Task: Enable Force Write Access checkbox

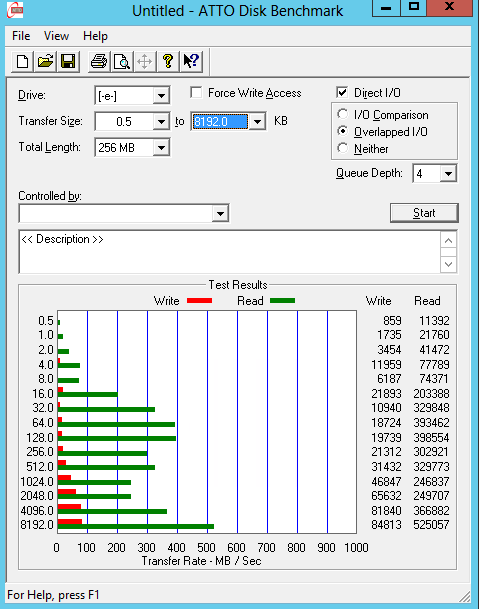Action: click(x=196, y=93)
